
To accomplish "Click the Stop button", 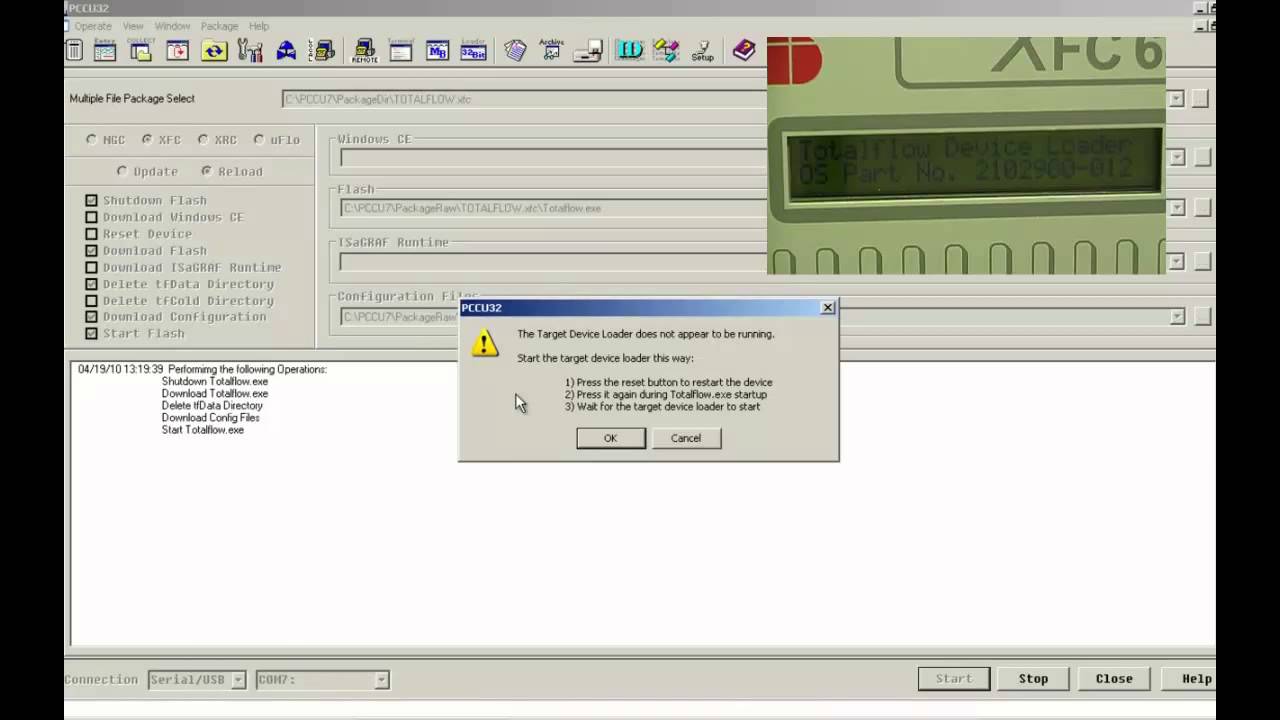I will pyautogui.click(x=1034, y=679).
